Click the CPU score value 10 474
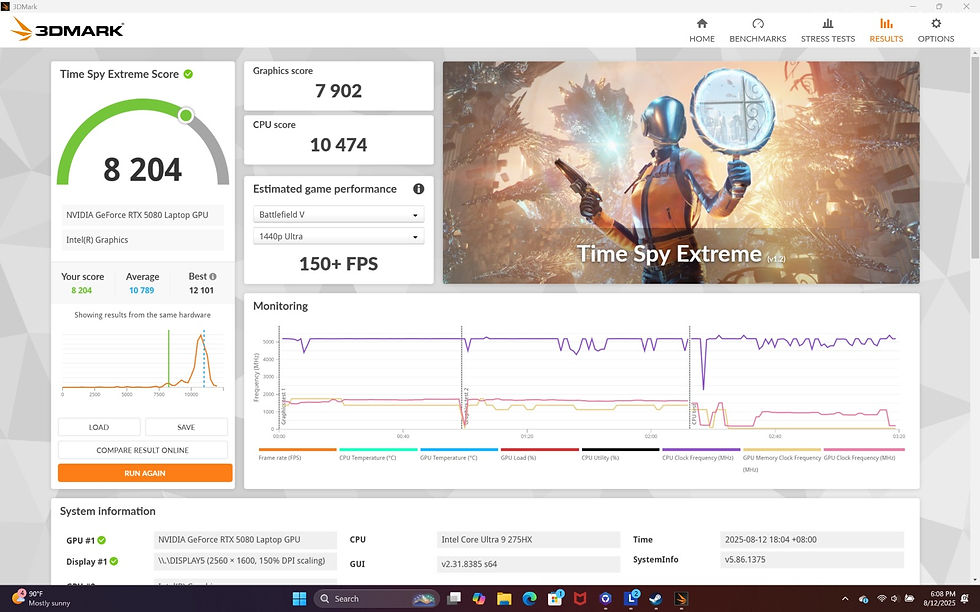This screenshot has height=612, width=980. point(338,145)
